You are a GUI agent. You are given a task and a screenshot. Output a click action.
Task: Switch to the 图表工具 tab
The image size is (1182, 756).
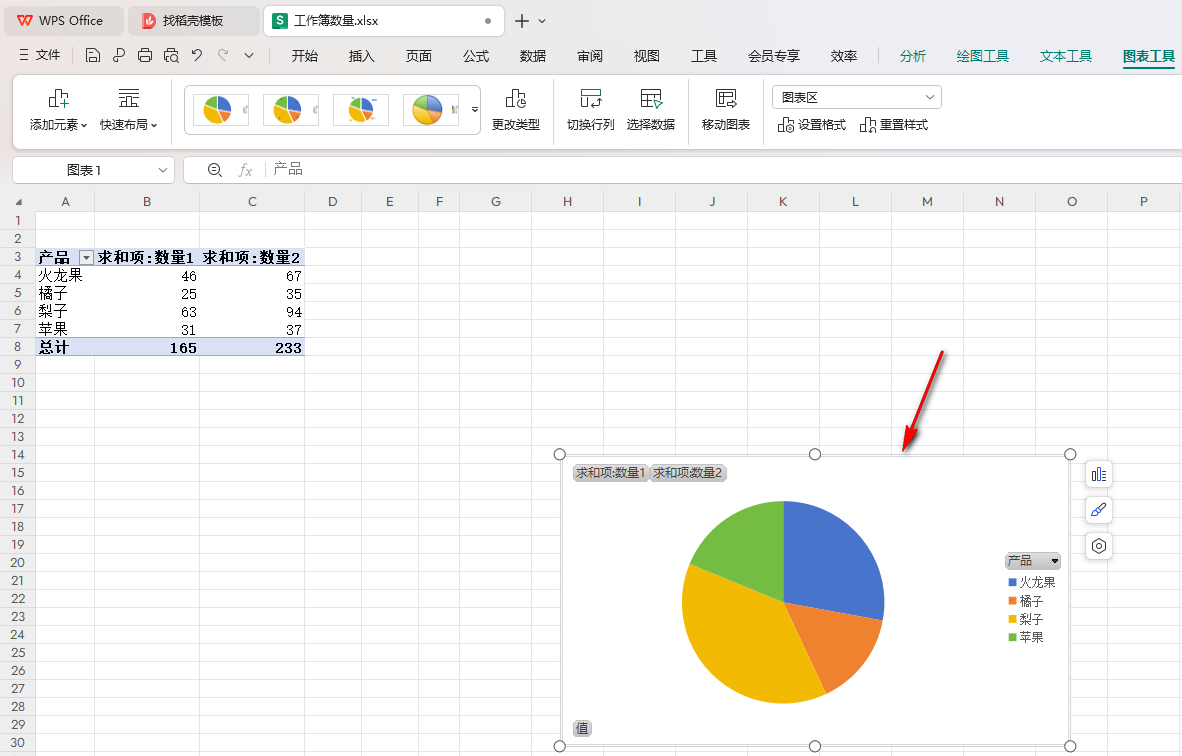[x=1149, y=56]
